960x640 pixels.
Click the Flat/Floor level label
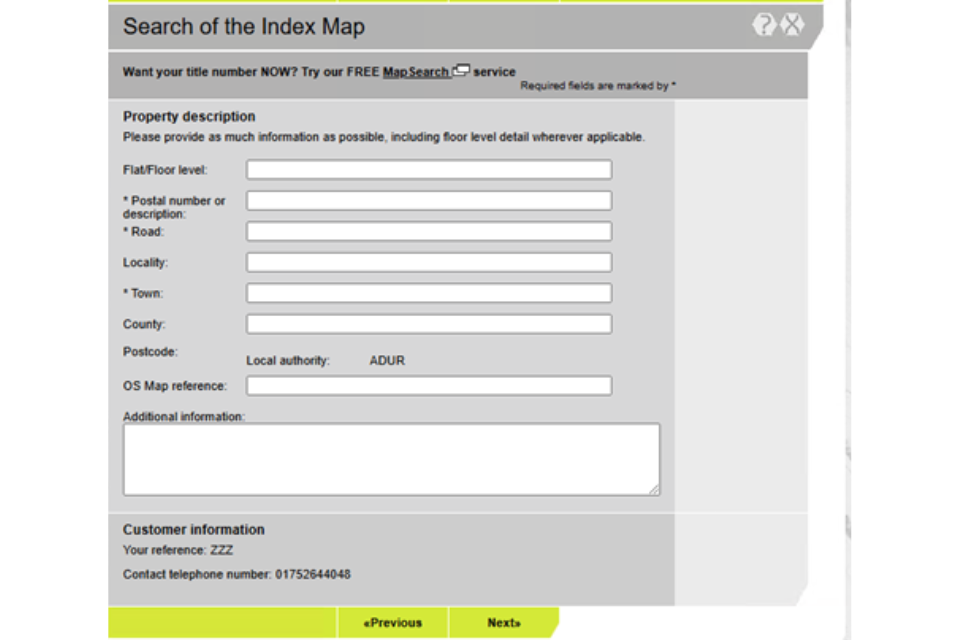coord(165,170)
